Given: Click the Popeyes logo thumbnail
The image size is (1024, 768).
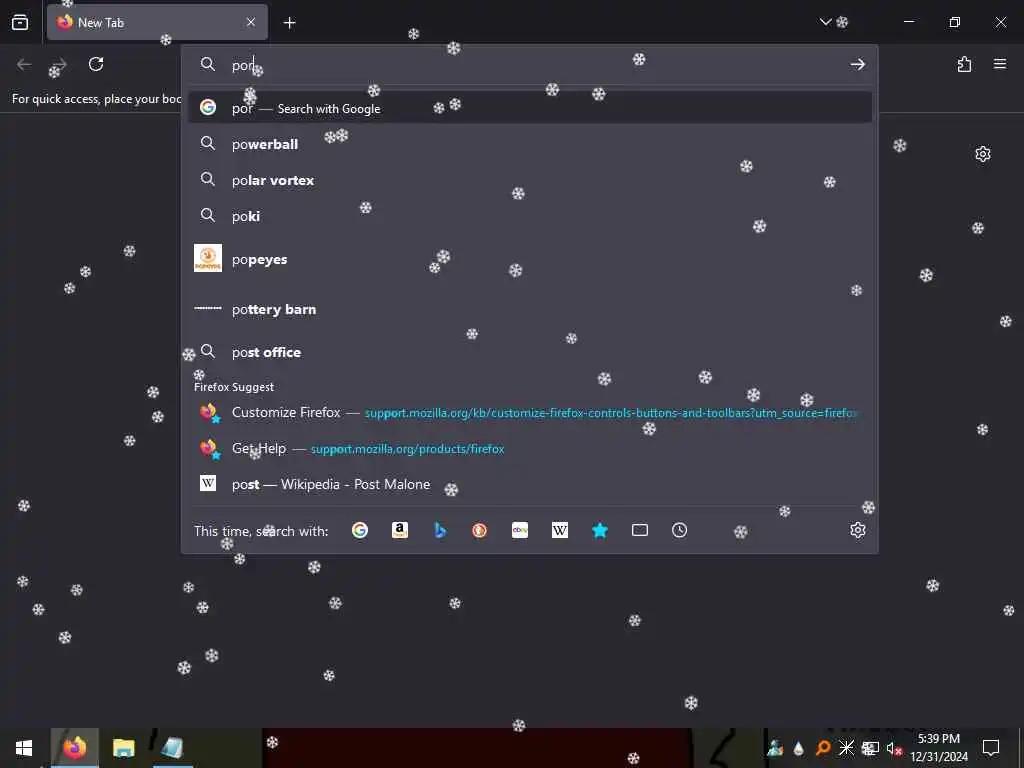Looking at the screenshot, I should tap(208, 258).
